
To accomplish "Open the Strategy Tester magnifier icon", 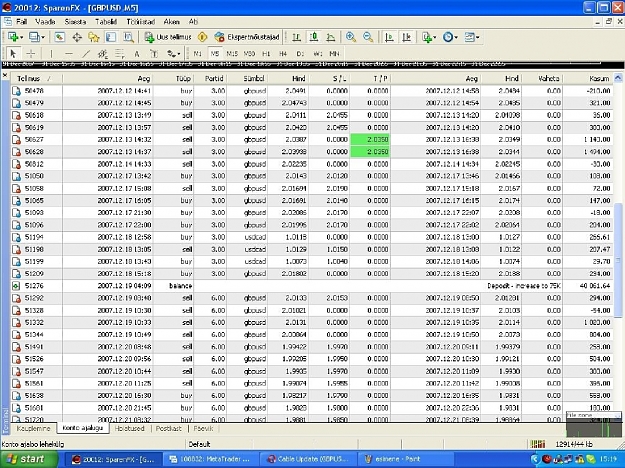I will pos(128,37).
